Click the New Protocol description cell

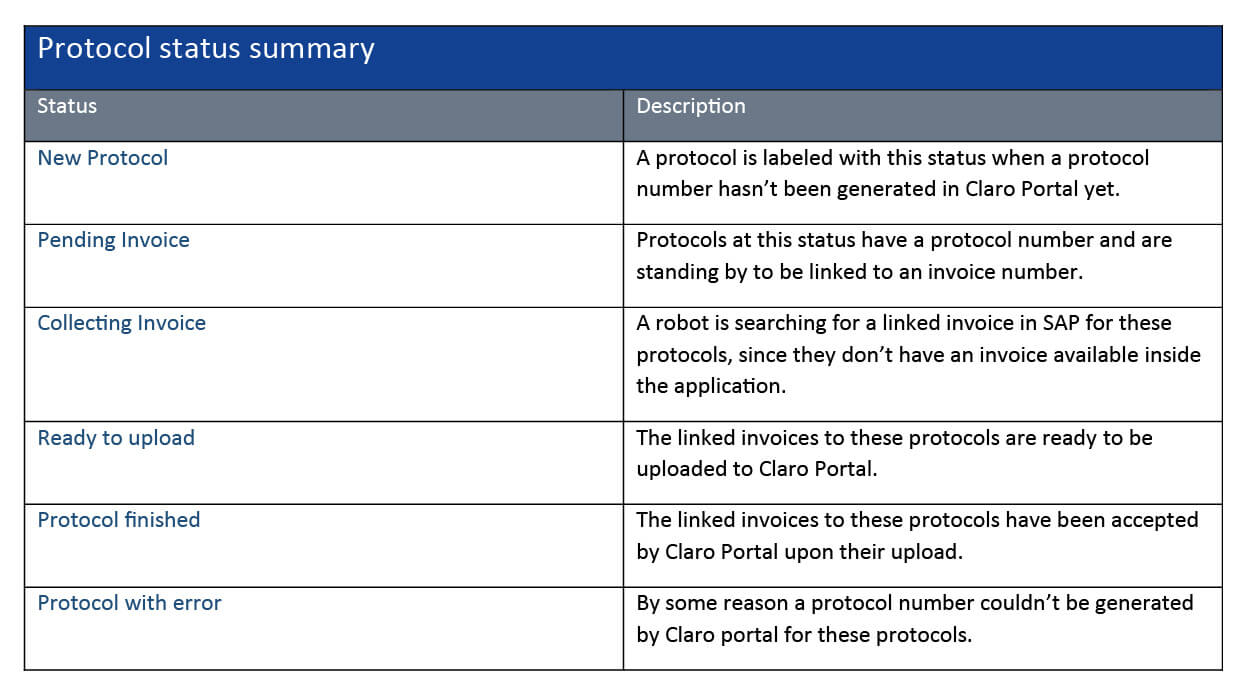pyautogui.click(x=892, y=173)
